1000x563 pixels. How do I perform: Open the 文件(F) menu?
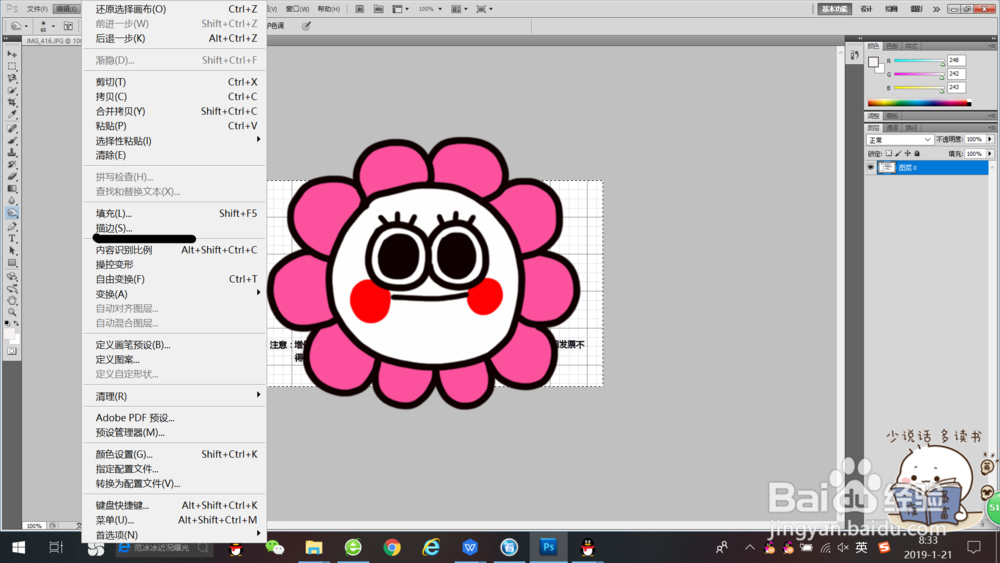(37, 9)
